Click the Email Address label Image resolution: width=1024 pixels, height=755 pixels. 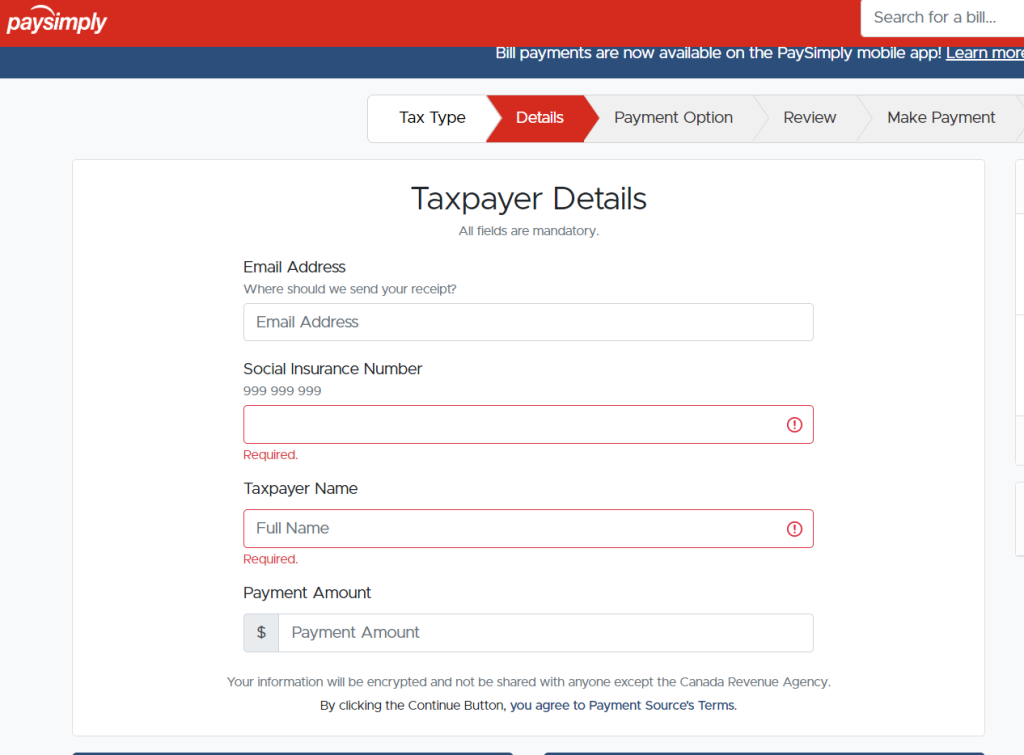[294, 267]
